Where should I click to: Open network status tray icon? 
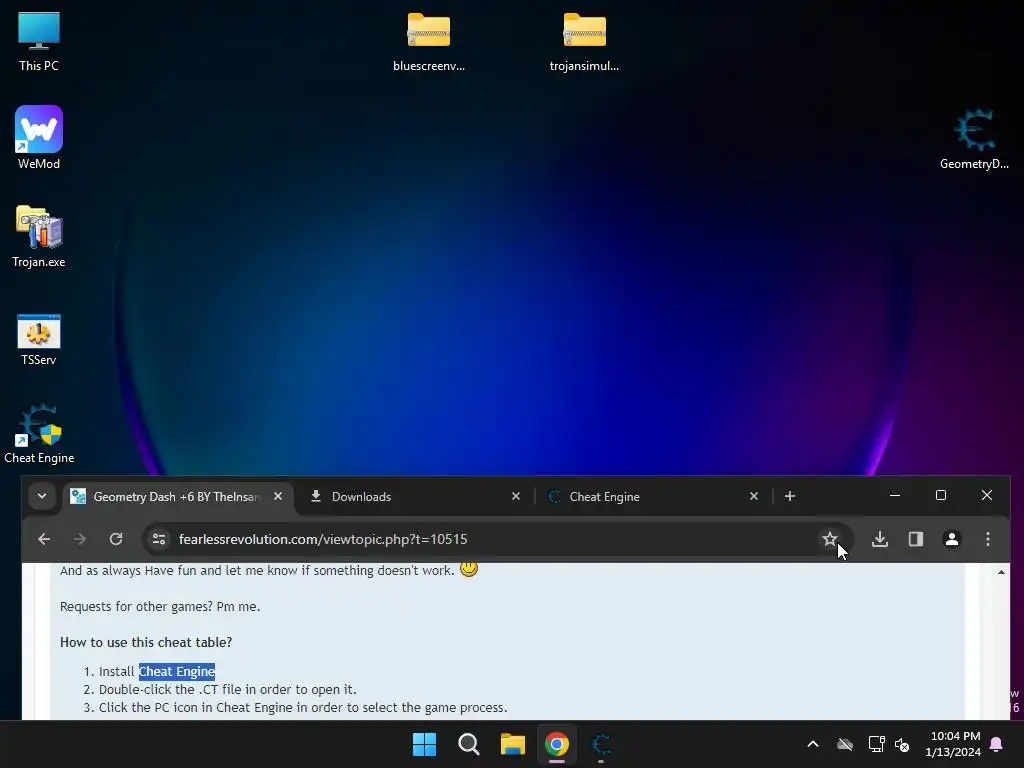[x=876, y=744]
